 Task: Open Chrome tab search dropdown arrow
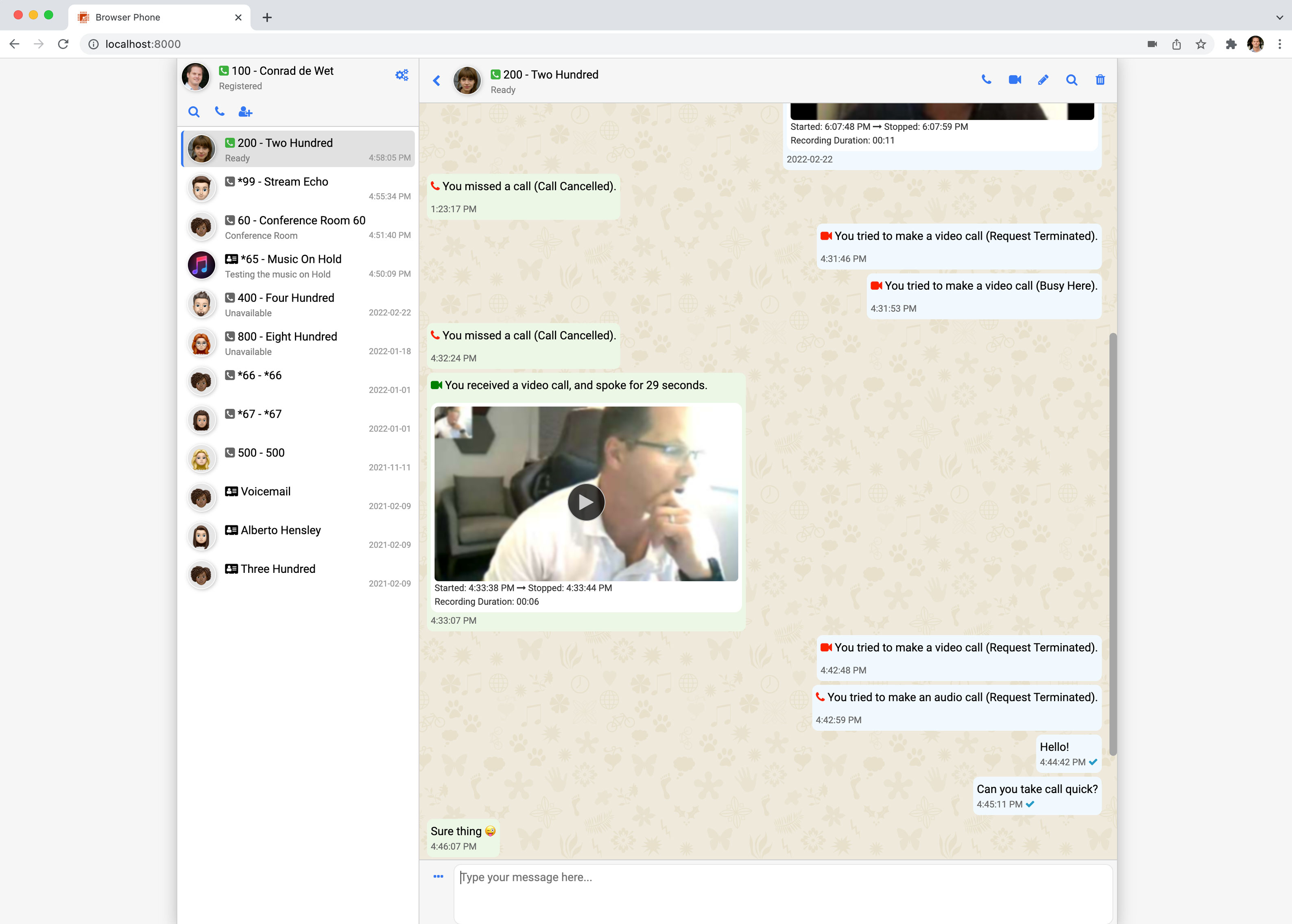pyautogui.click(x=1279, y=17)
